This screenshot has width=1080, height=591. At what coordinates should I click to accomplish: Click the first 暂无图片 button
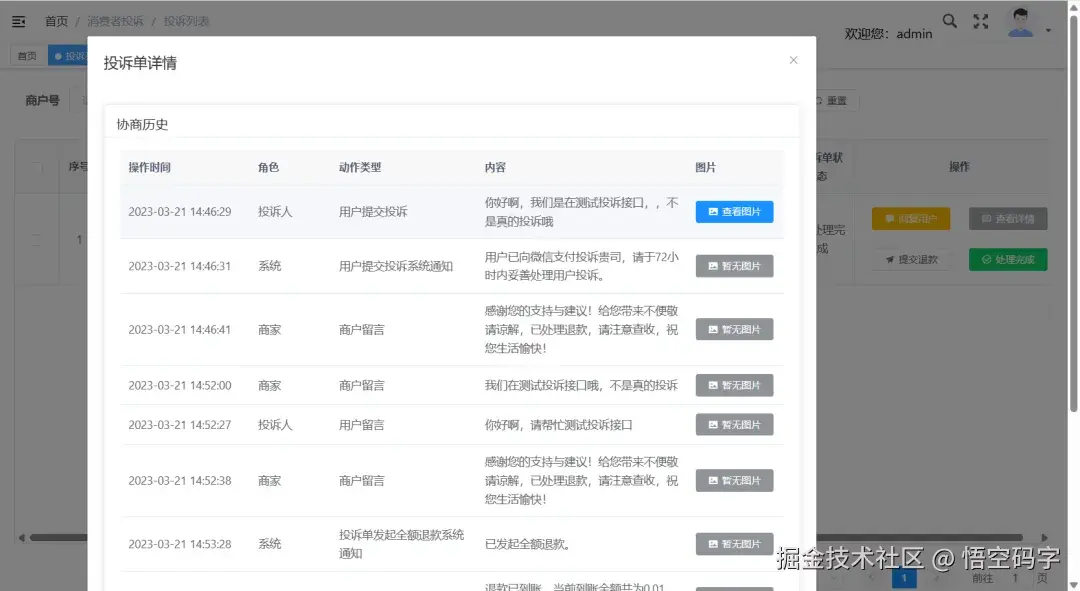coord(734,265)
